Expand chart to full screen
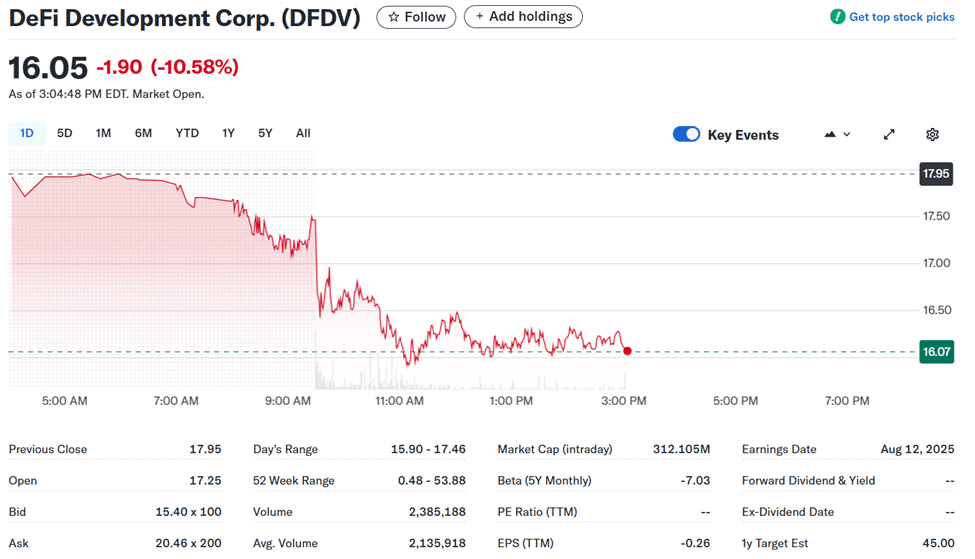The height and width of the screenshot is (559, 975). pos(889,134)
